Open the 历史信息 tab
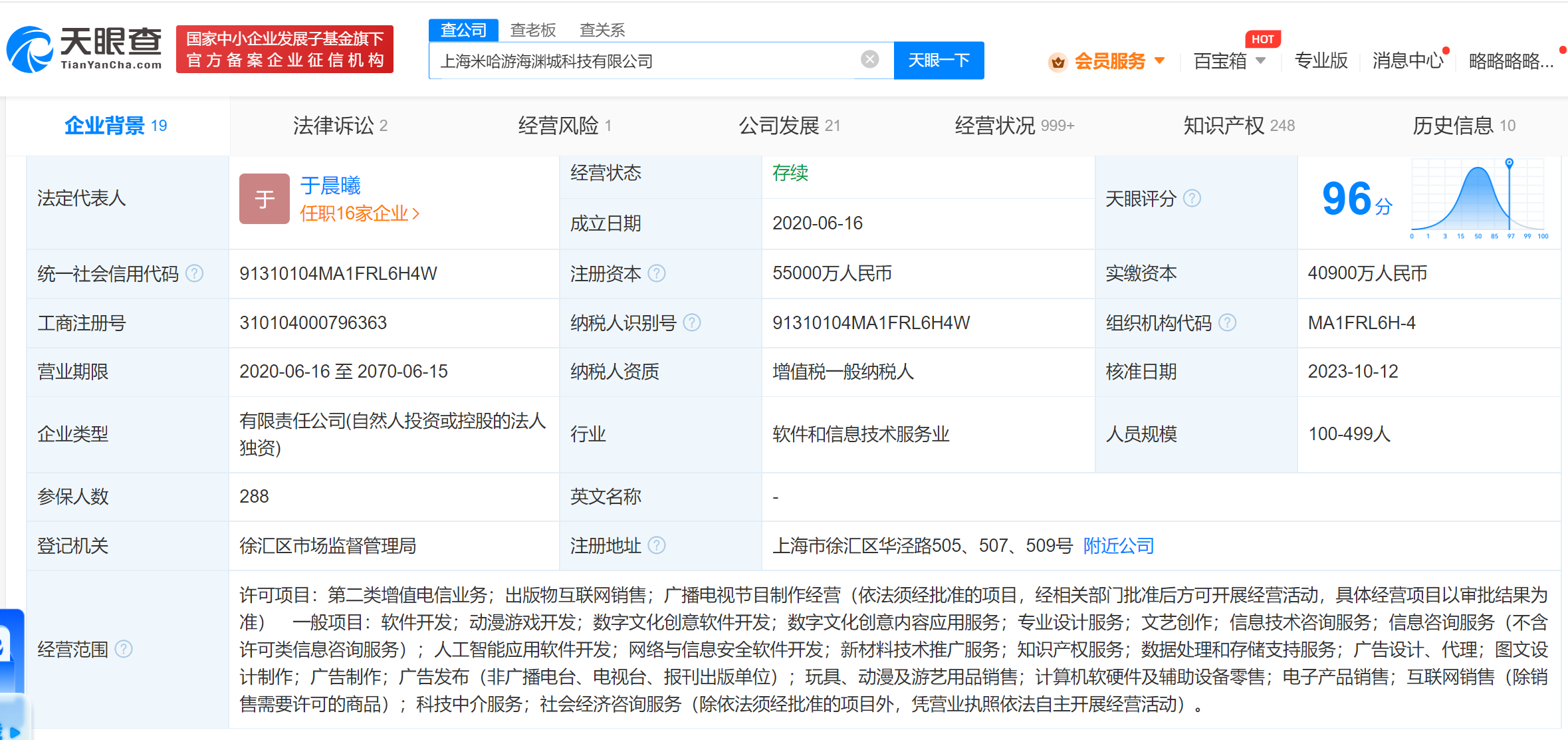This screenshot has height=740, width=1568. click(1464, 126)
